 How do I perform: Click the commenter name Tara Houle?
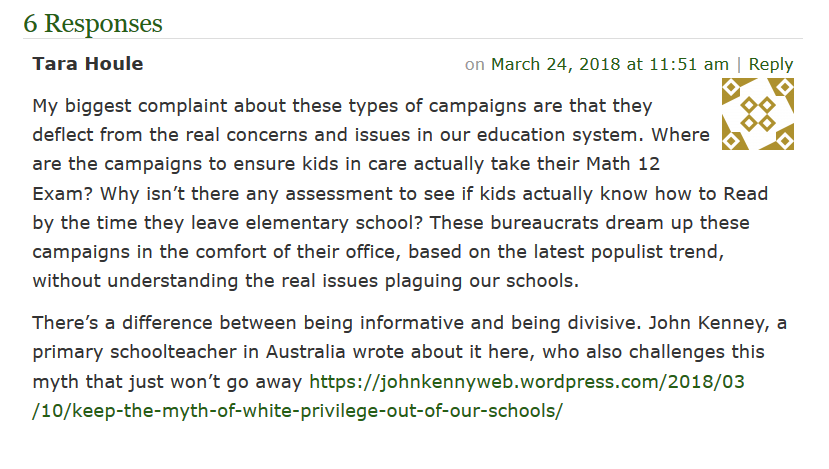[x=88, y=64]
